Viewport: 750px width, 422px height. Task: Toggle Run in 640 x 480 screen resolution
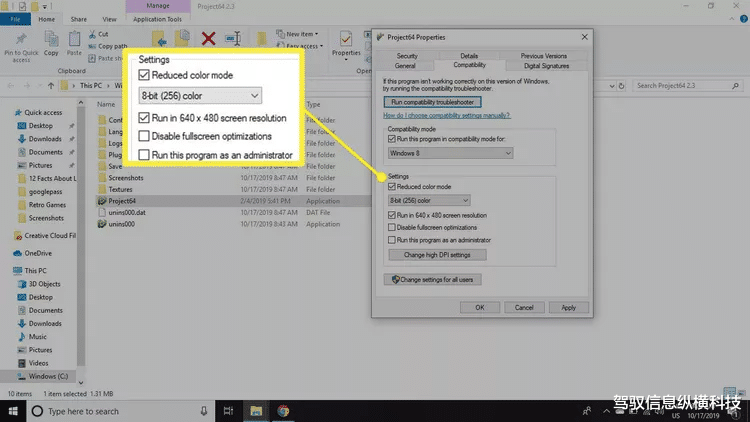pos(392,215)
